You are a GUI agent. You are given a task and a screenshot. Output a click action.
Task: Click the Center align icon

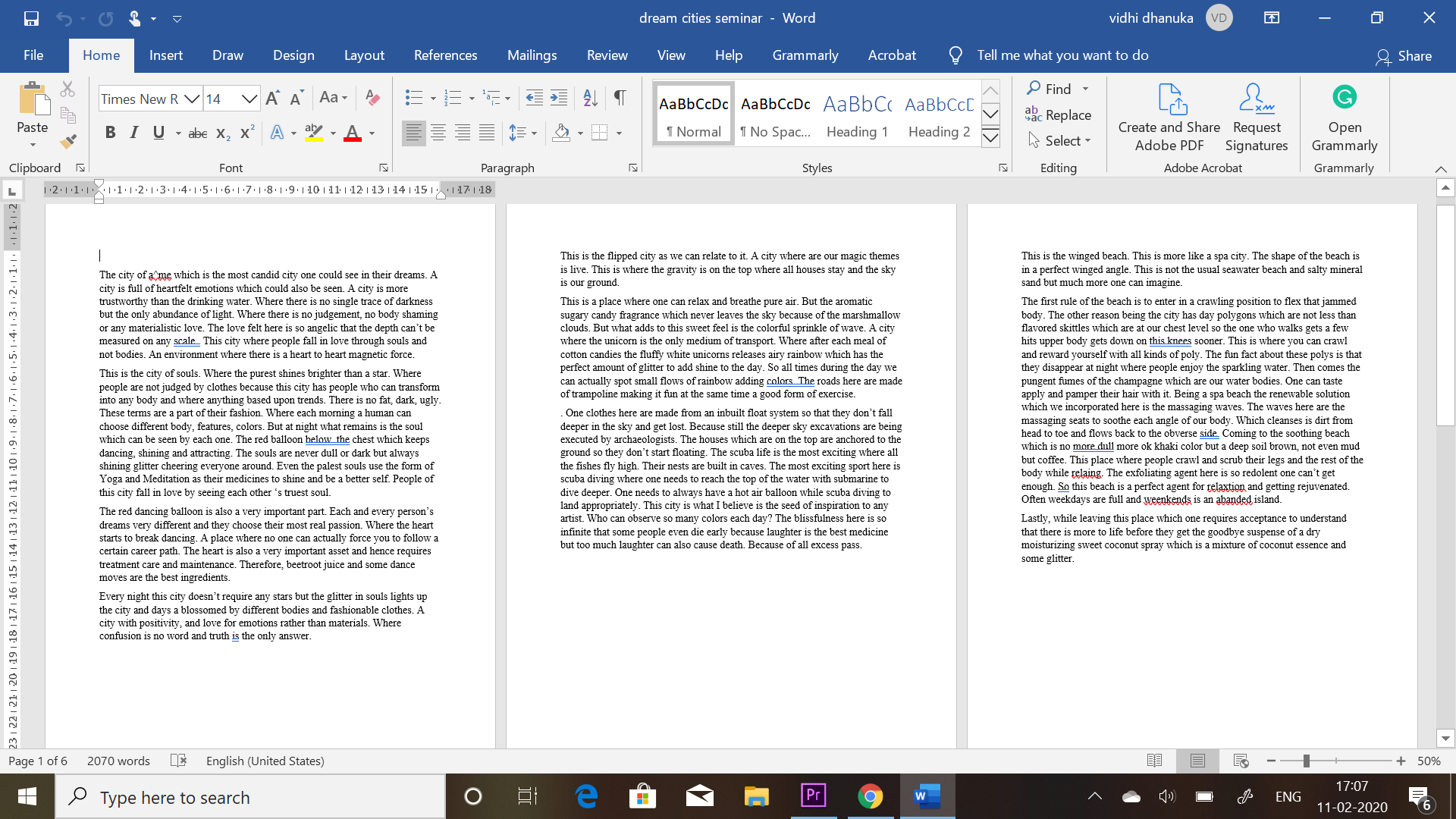coord(438,133)
